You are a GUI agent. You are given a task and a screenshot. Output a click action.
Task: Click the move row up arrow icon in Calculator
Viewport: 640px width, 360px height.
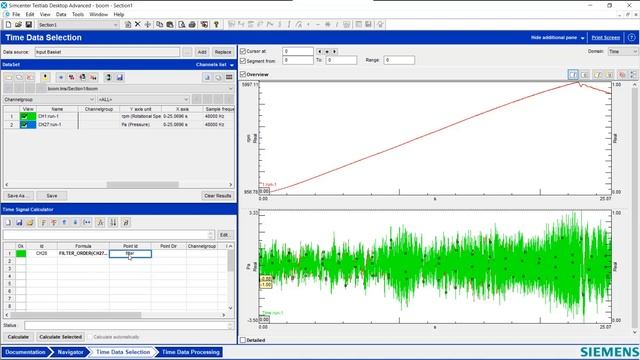64,222
